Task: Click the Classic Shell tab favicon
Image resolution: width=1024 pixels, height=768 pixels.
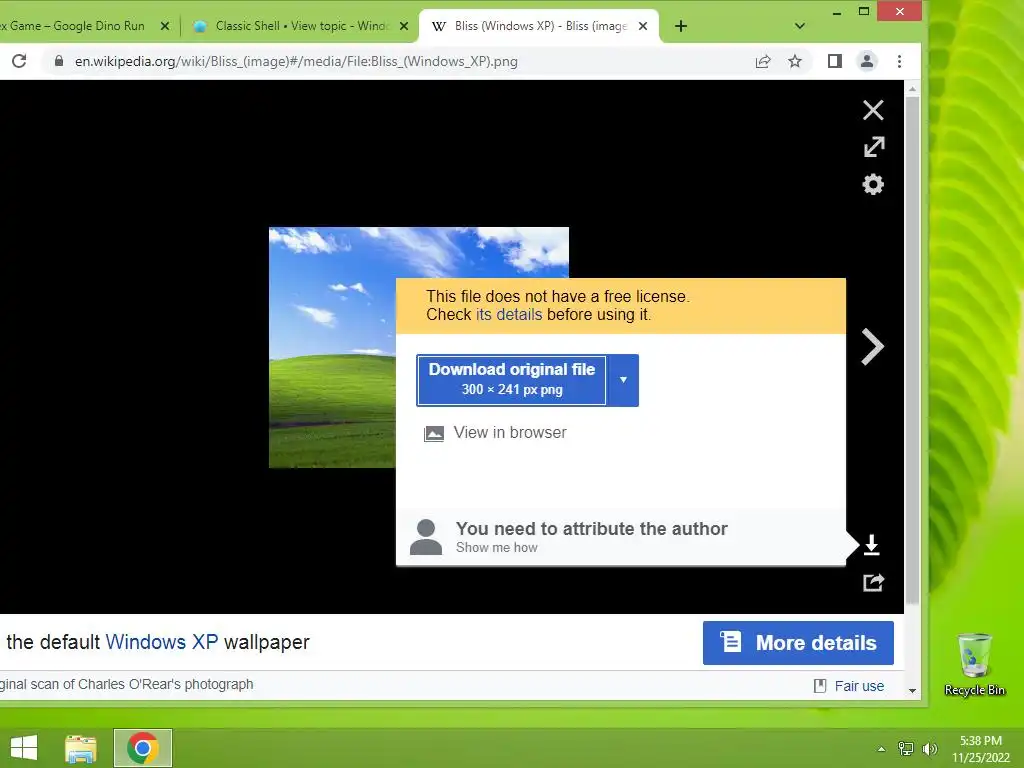Action: point(200,26)
